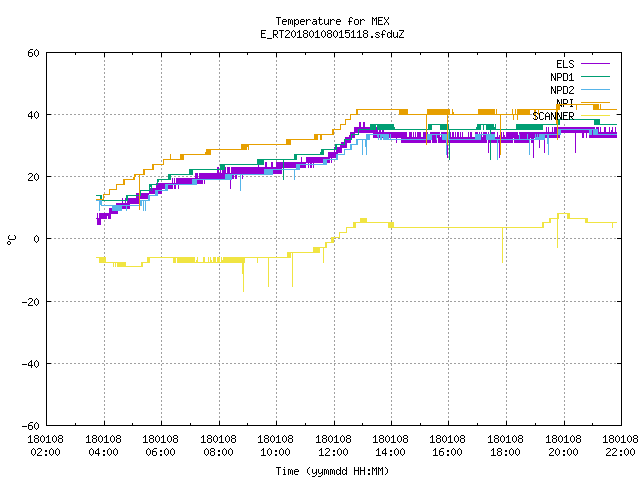Click the 'ELS' legend label
640x480 pixels.
click(565, 64)
